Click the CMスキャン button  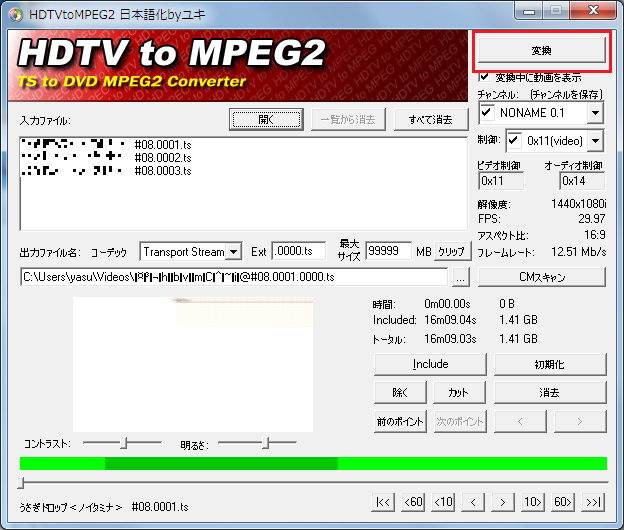click(542, 277)
